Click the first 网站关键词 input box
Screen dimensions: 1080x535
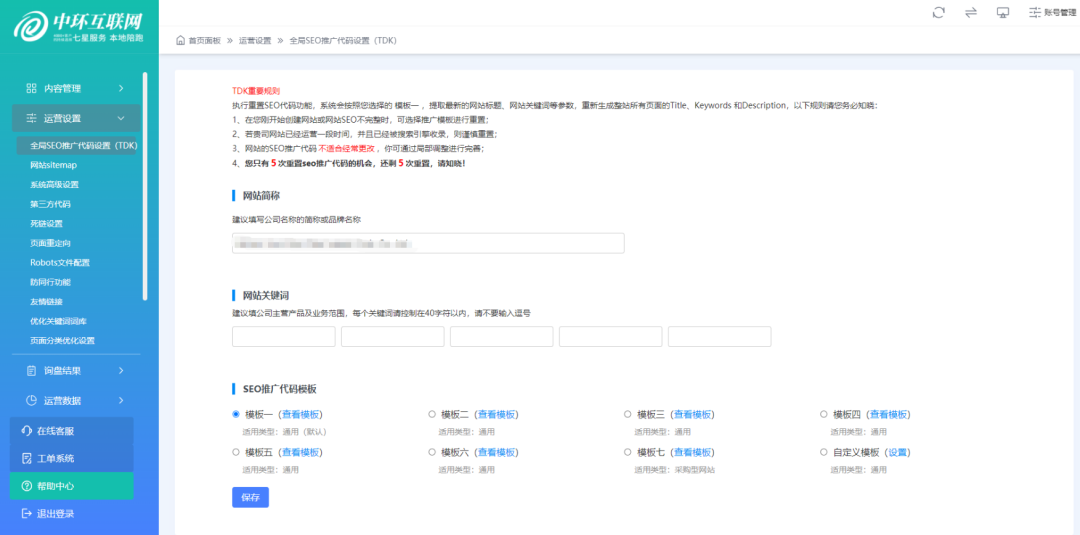(283, 337)
